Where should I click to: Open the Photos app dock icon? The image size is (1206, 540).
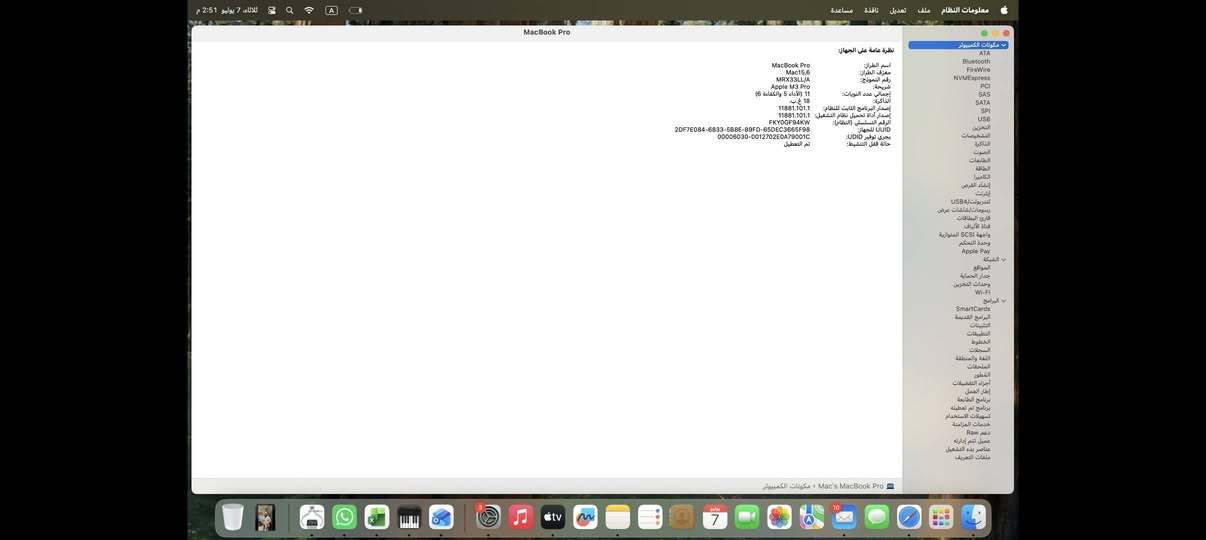click(x=779, y=517)
